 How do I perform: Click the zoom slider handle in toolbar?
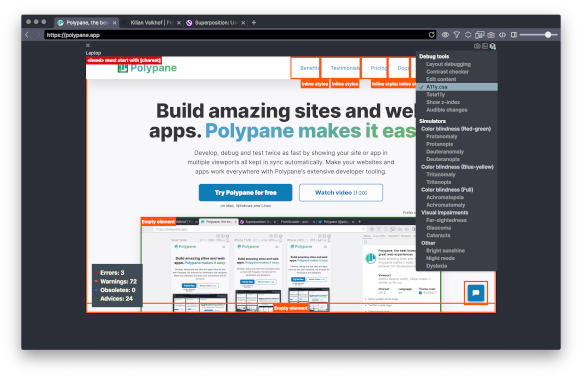(548, 35)
